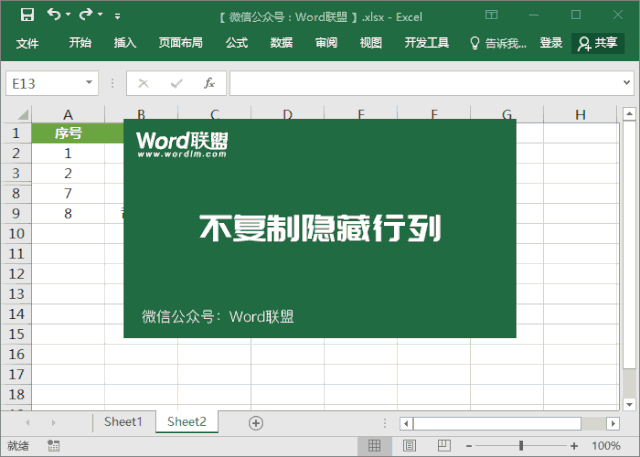Viewport: 640px width, 457px height.
Task: Click the 共享 share button
Action: 598,43
